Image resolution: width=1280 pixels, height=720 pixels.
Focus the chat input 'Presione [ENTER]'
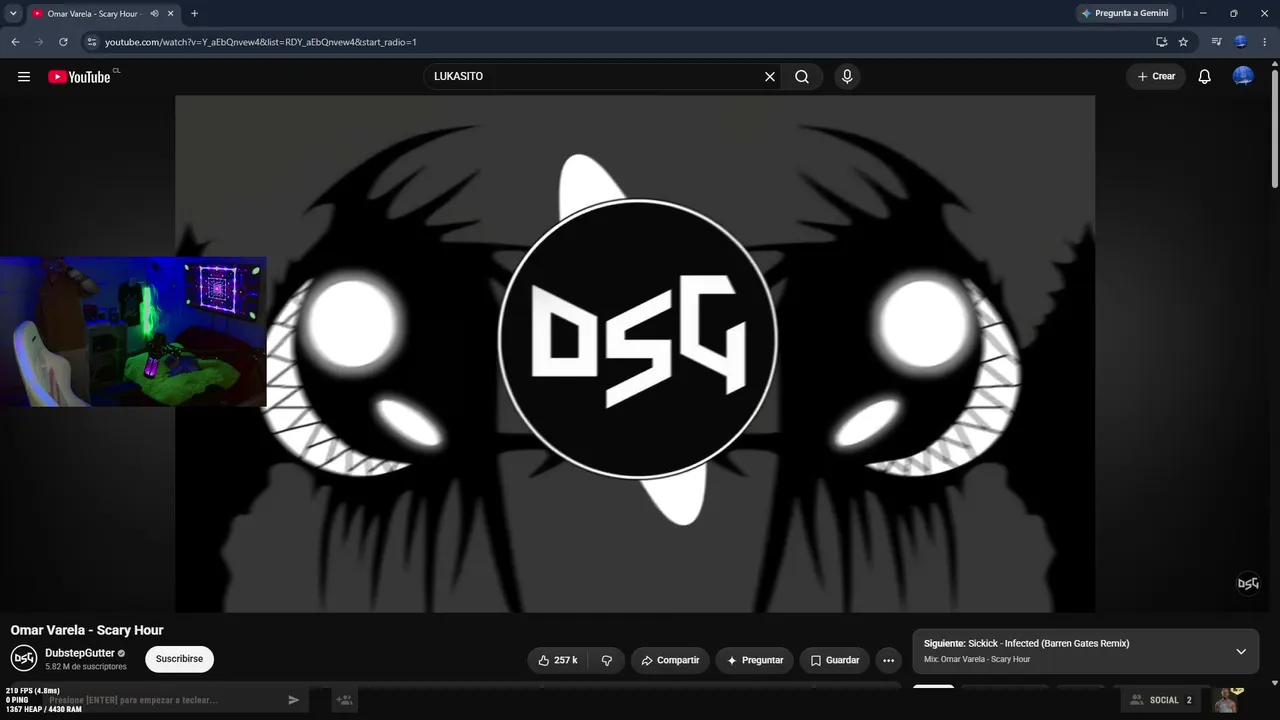pos(165,700)
